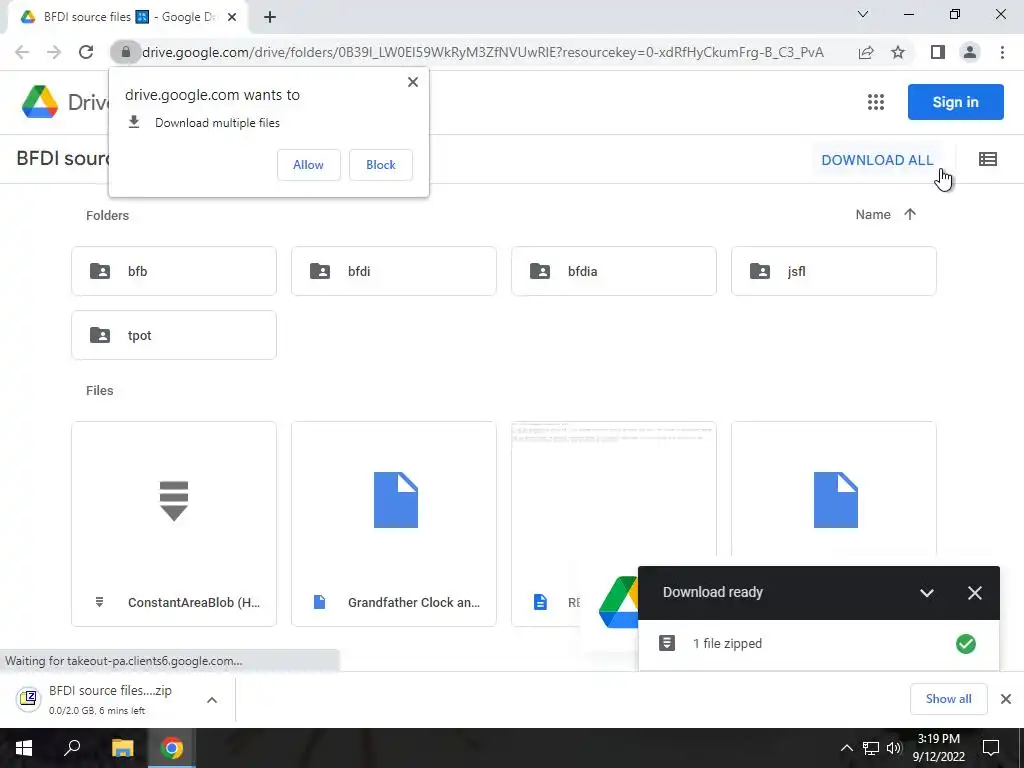
Task: Open the Google apps grid
Action: [x=875, y=102]
